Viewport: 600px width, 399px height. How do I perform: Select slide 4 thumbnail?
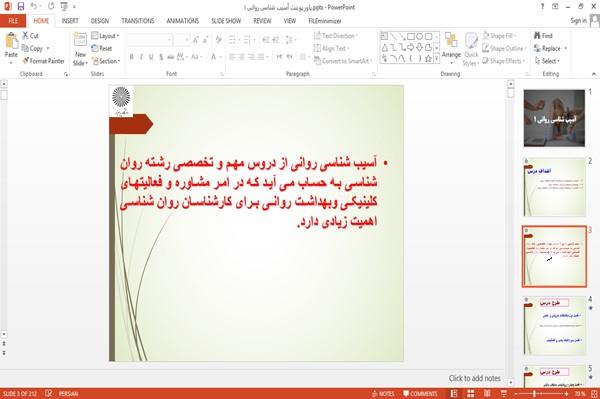coord(554,326)
